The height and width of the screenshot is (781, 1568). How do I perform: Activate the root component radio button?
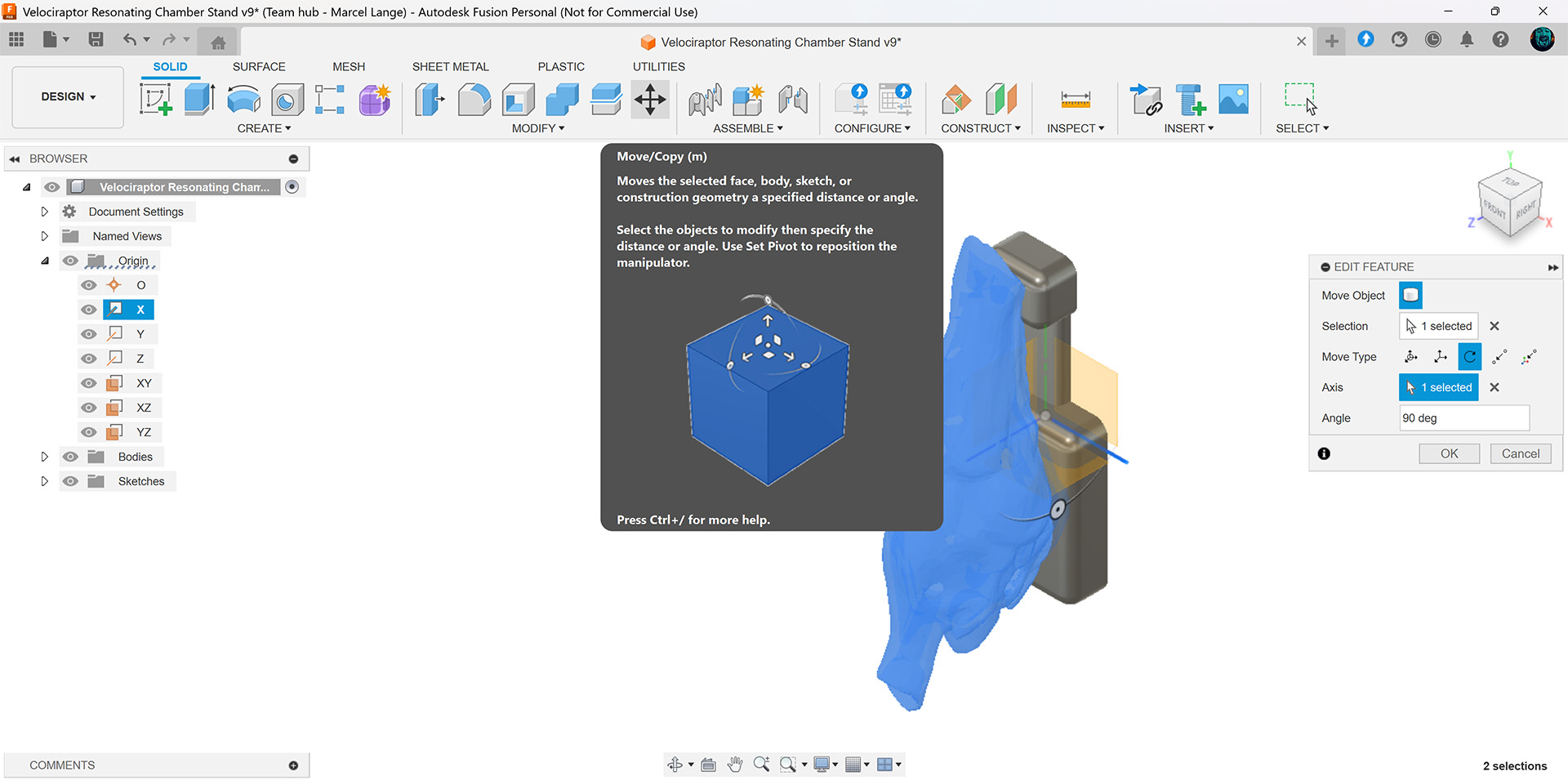[292, 187]
